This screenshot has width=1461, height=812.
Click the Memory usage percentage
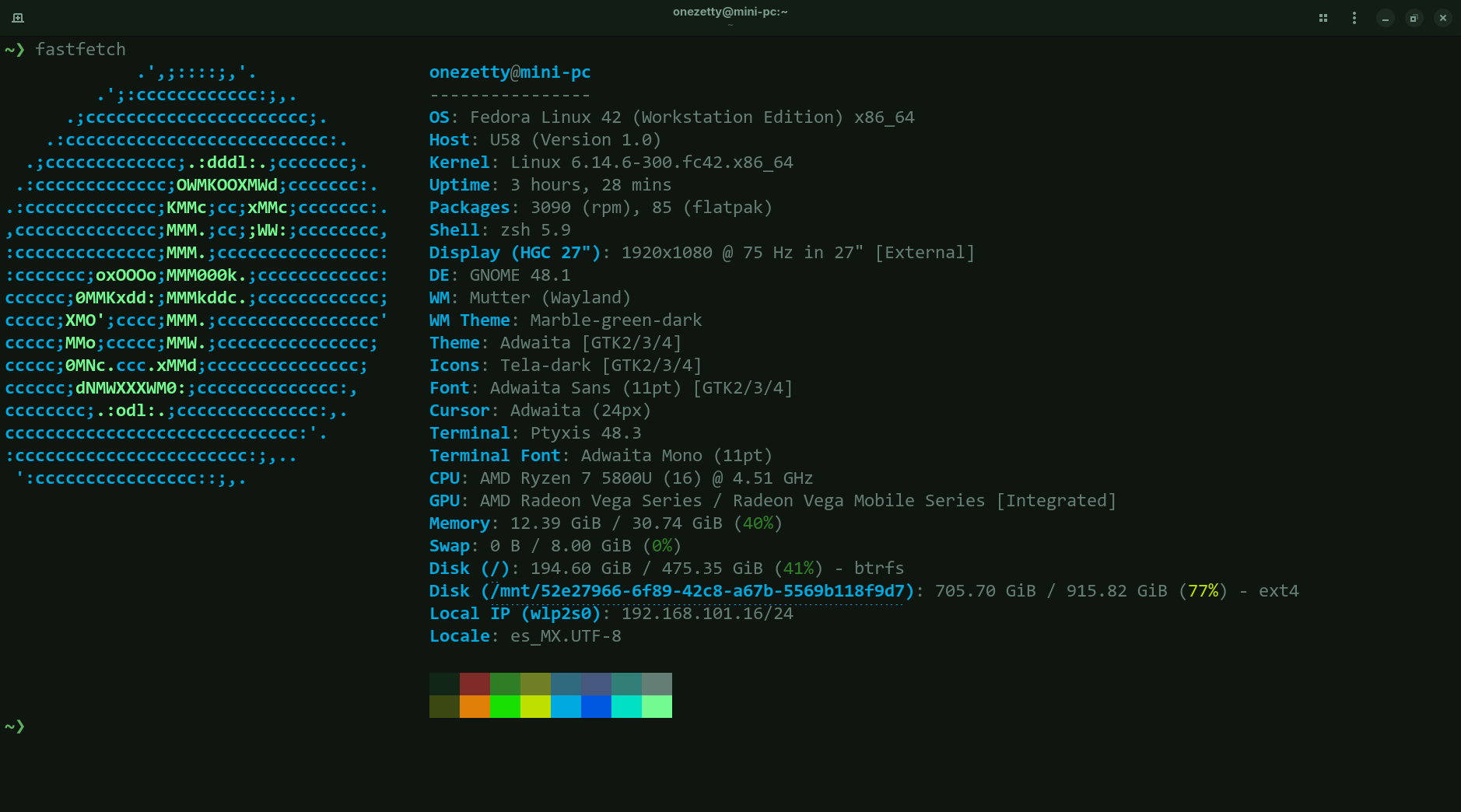(759, 523)
